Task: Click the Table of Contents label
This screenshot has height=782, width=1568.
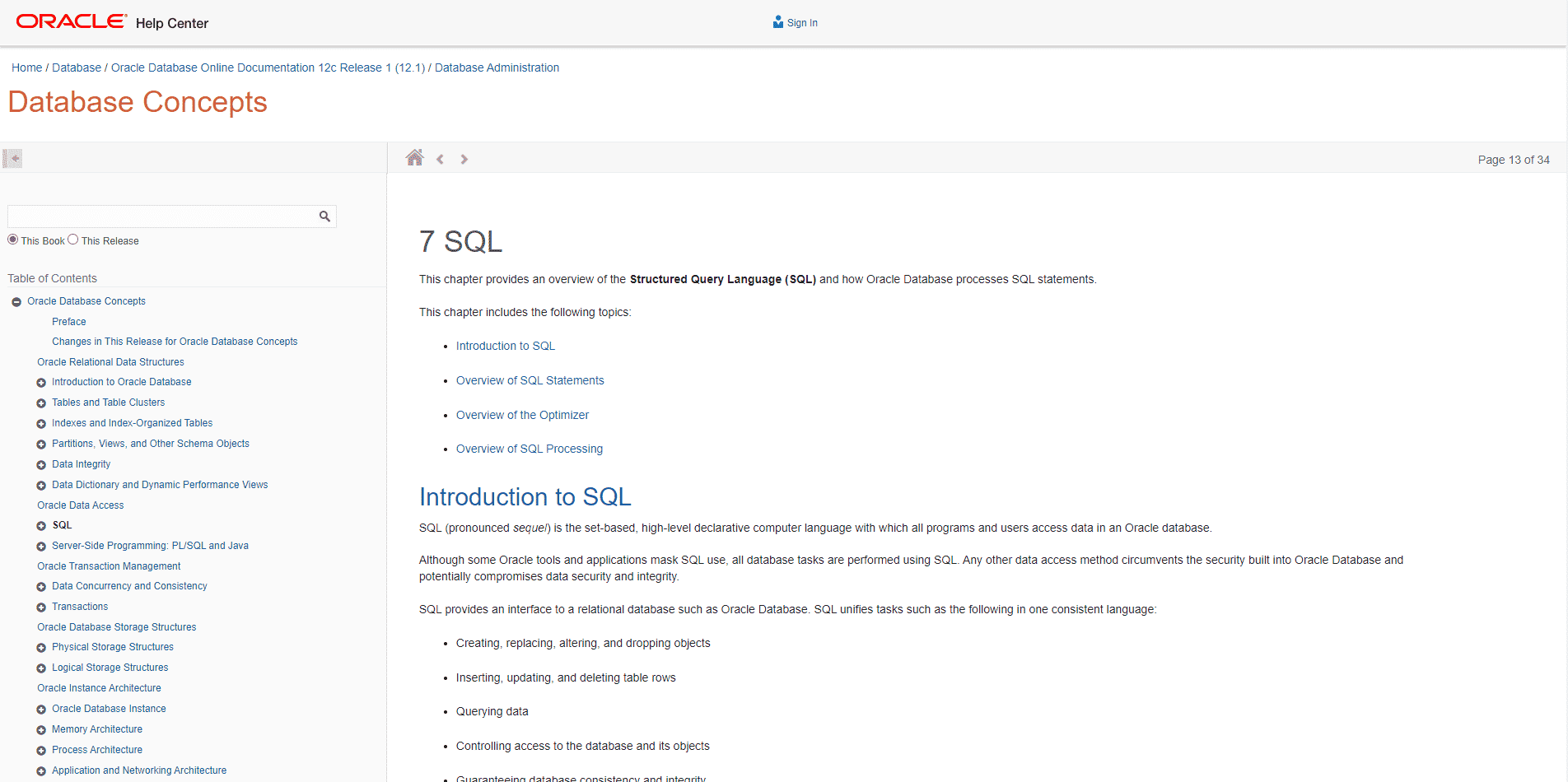Action: pos(52,278)
